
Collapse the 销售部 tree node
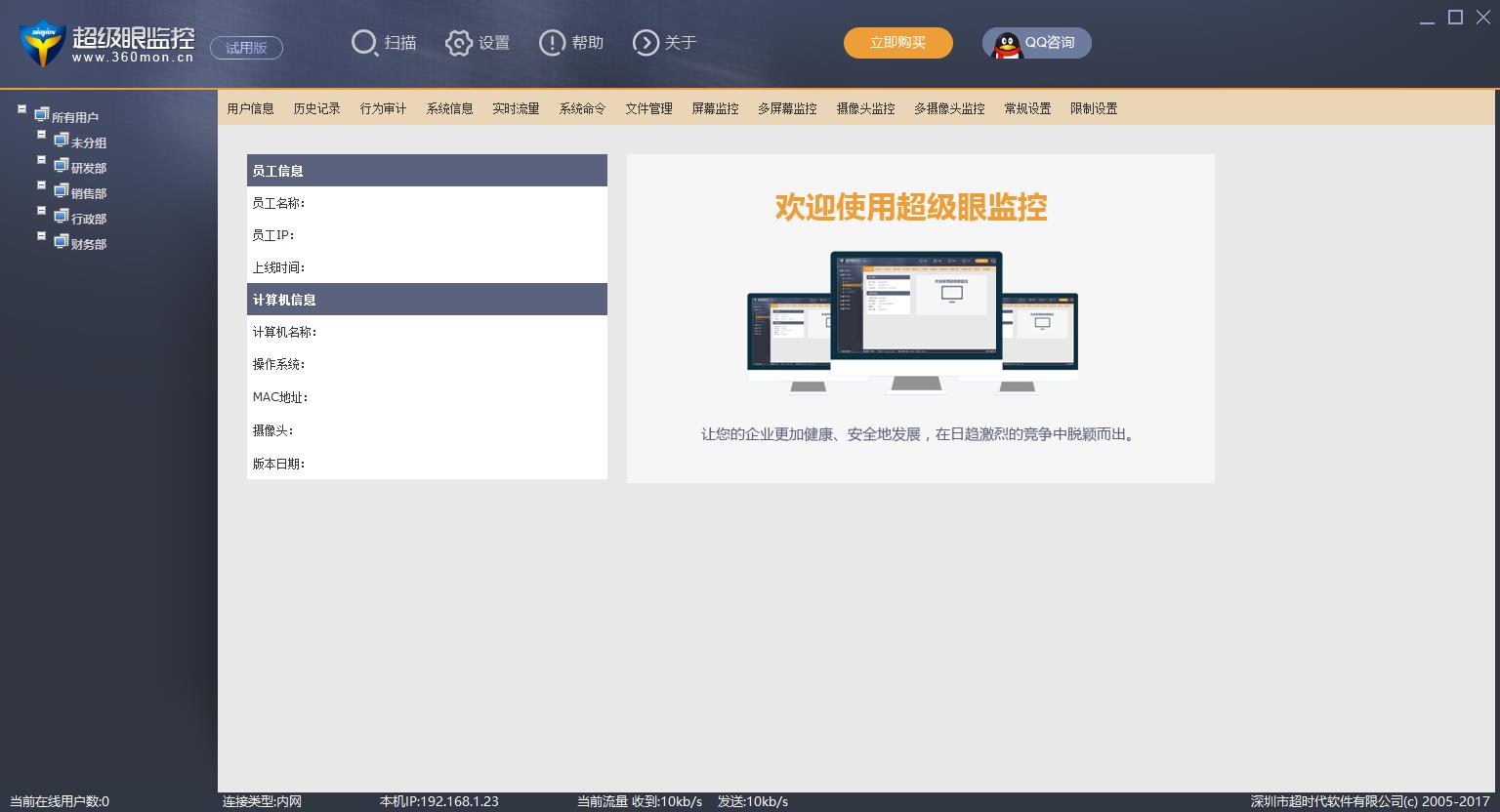click(x=41, y=184)
